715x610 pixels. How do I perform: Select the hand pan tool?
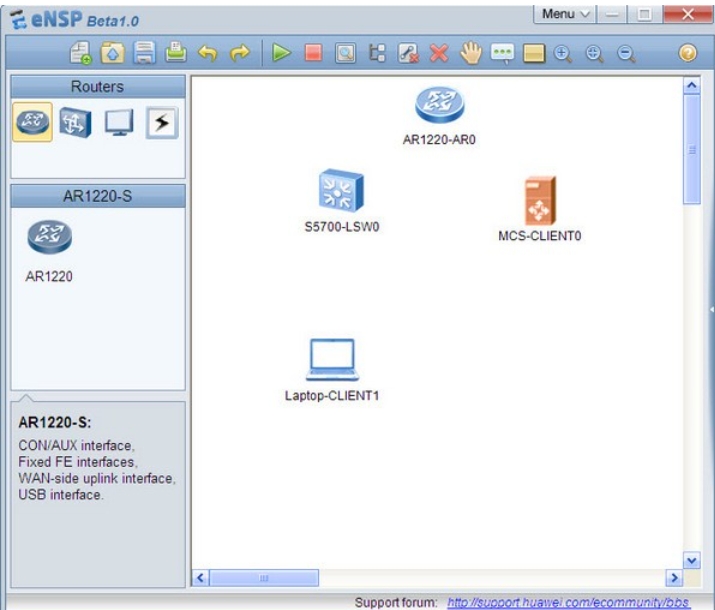[471, 52]
